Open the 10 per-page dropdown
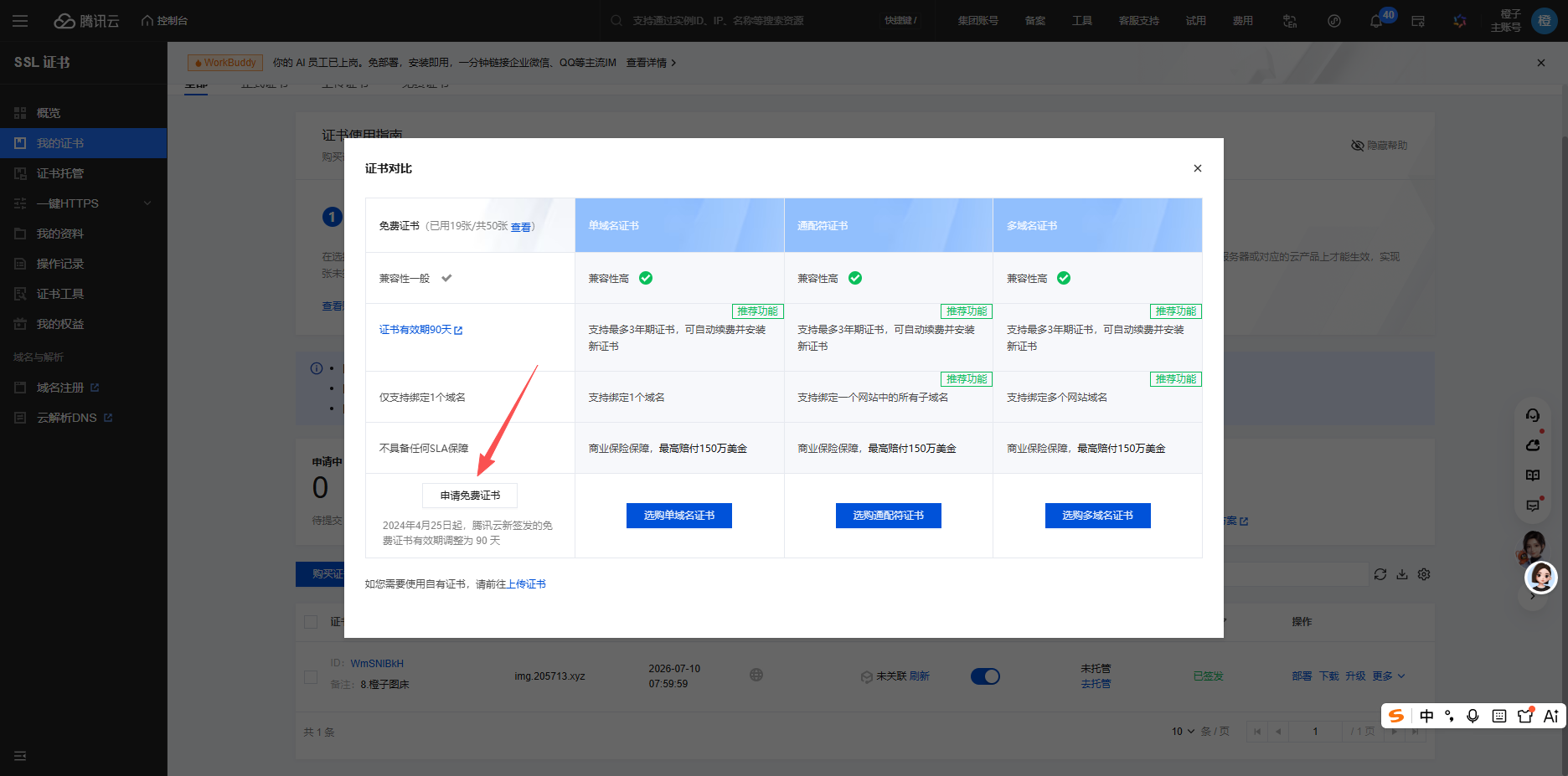 (1183, 732)
